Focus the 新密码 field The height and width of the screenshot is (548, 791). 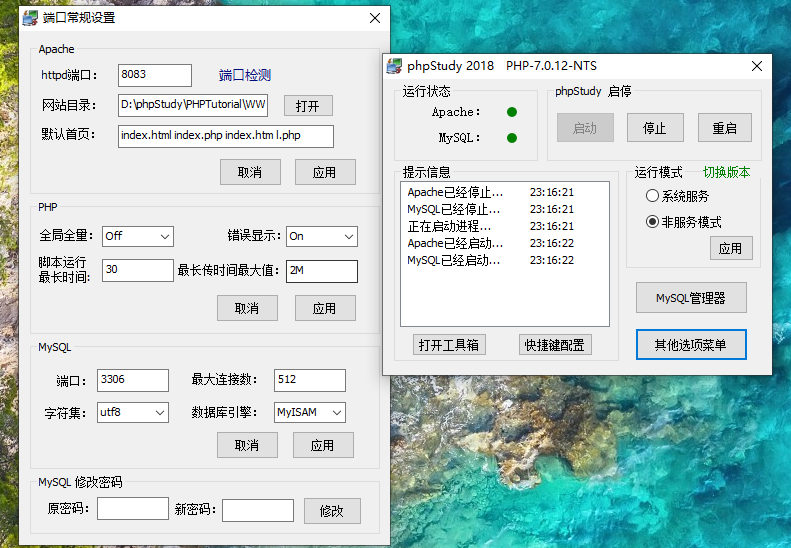click(258, 510)
